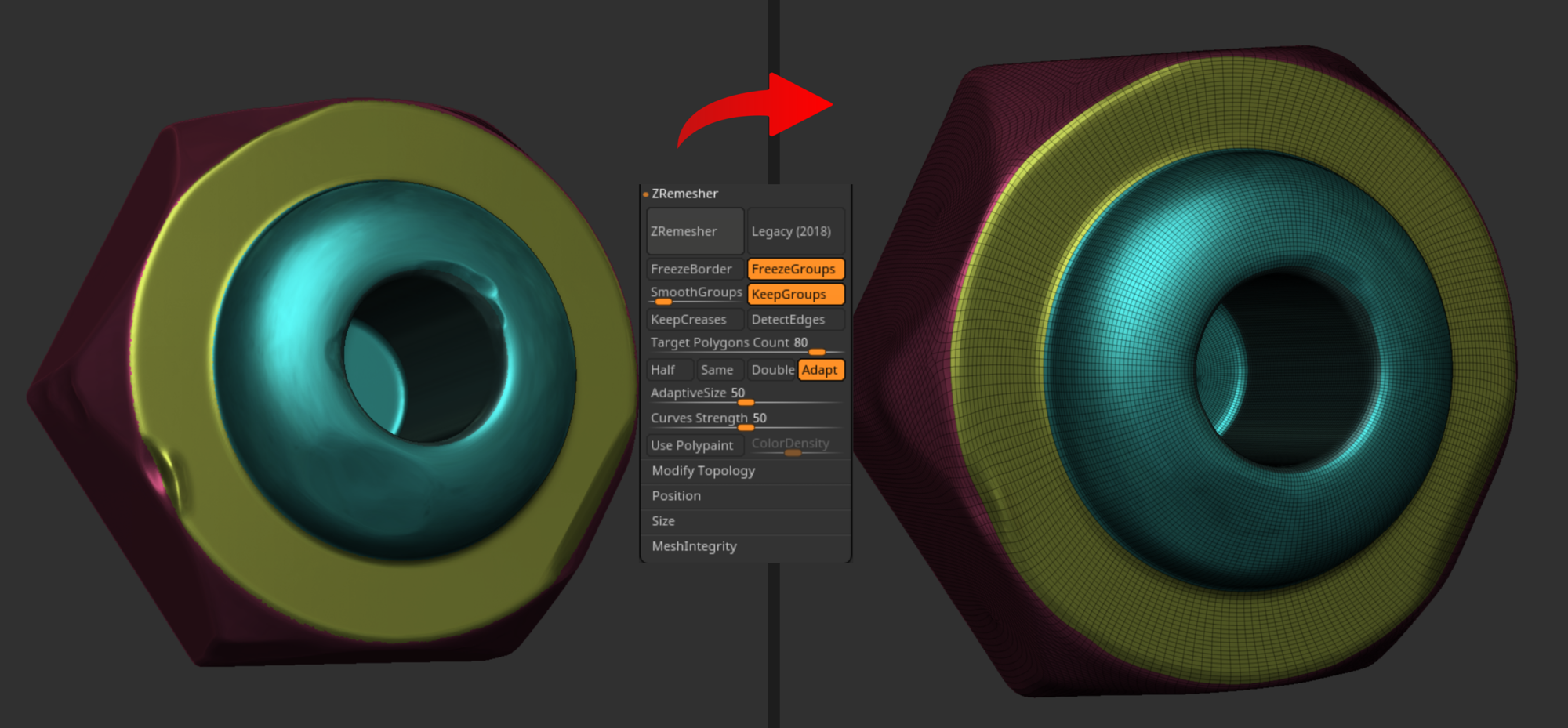Click the Target Polygons Count slider
Image resolution: width=1568 pixels, height=728 pixels.
746,344
